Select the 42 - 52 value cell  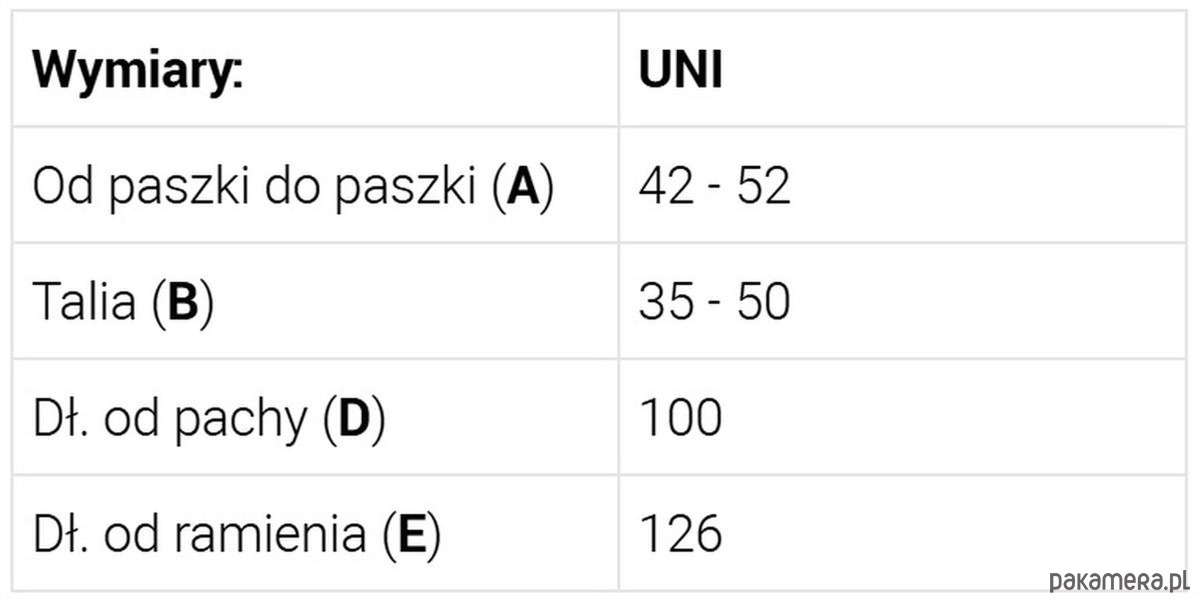pyautogui.click(x=902, y=185)
